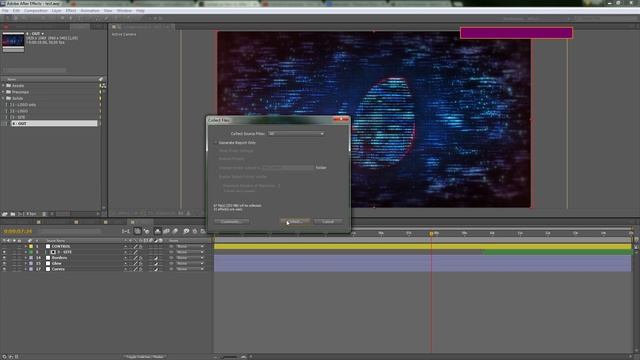Open the Collect Source Files dropdown
This screenshot has width=640, height=360.
coord(296,133)
